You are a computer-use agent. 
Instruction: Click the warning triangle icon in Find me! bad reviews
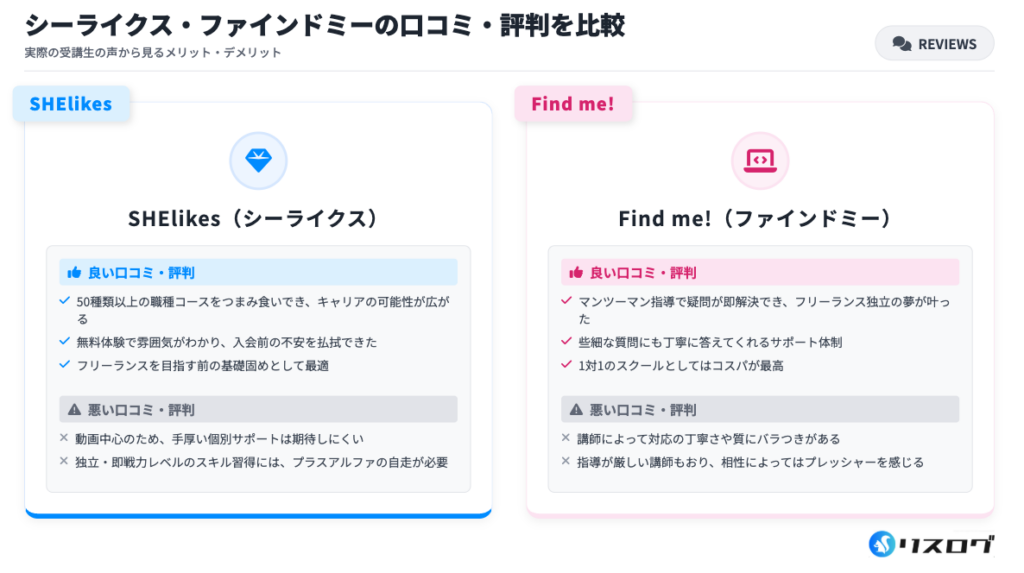pyautogui.click(x=575, y=409)
